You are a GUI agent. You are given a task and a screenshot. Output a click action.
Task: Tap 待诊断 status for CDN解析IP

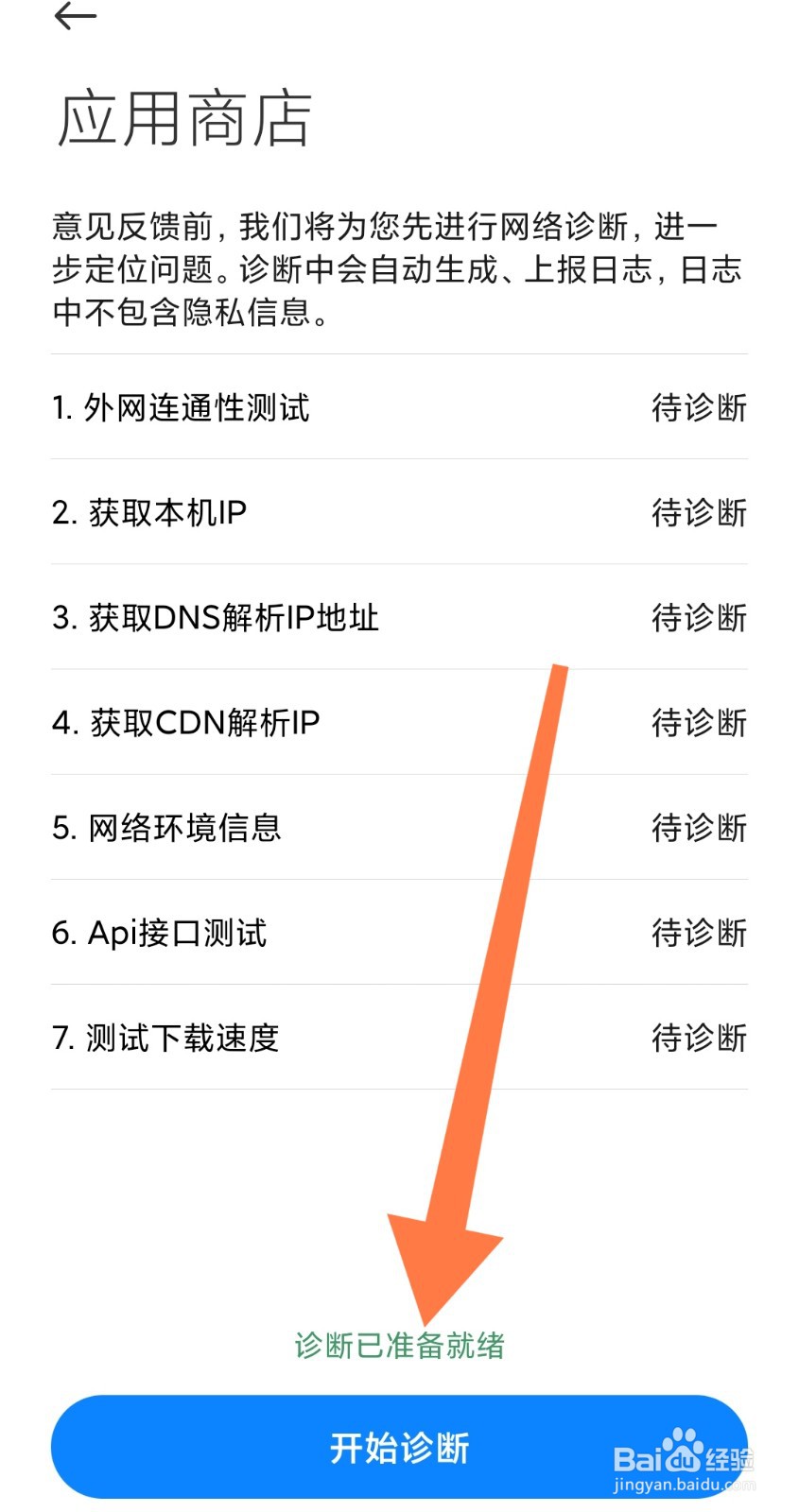[699, 723]
